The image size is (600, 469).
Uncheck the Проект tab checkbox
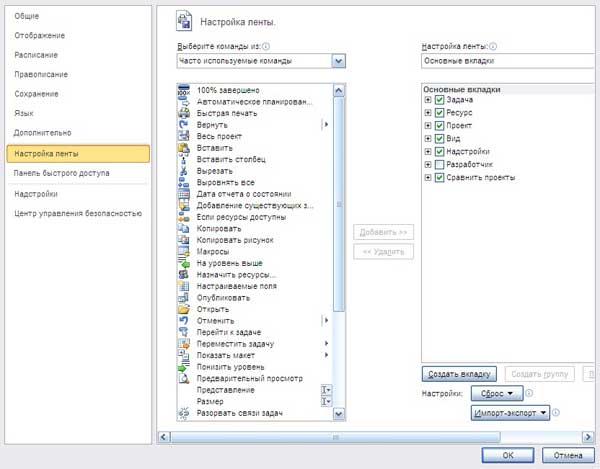click(x=439, y=125)
